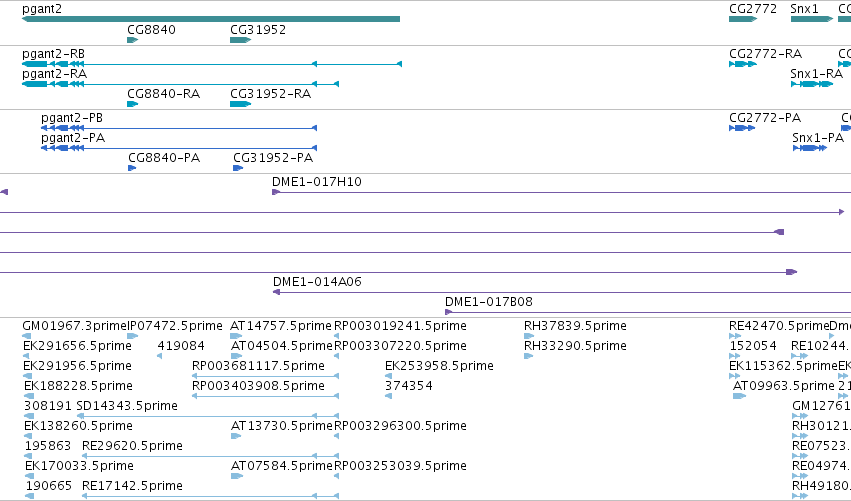Viewport: 851px width, 501px height.
Task: Open the pgant2-RB transcript label
Action: coord(53,54)
